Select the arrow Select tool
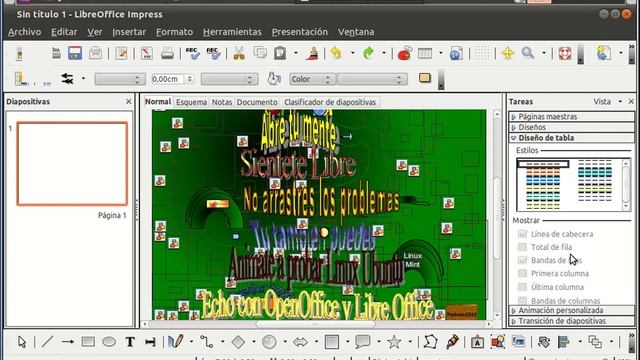 [22, 342]
